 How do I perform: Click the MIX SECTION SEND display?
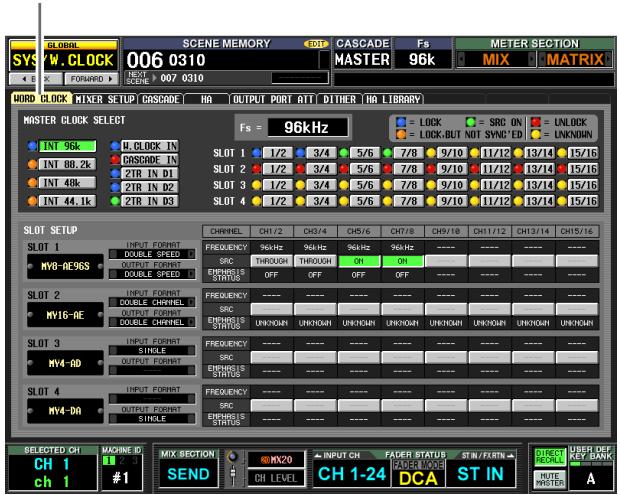pos(188,474)
